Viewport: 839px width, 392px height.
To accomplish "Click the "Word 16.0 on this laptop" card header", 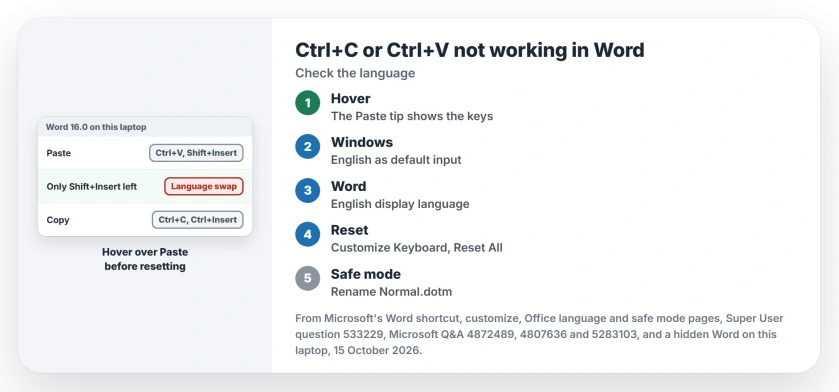I will pos(145,127).
